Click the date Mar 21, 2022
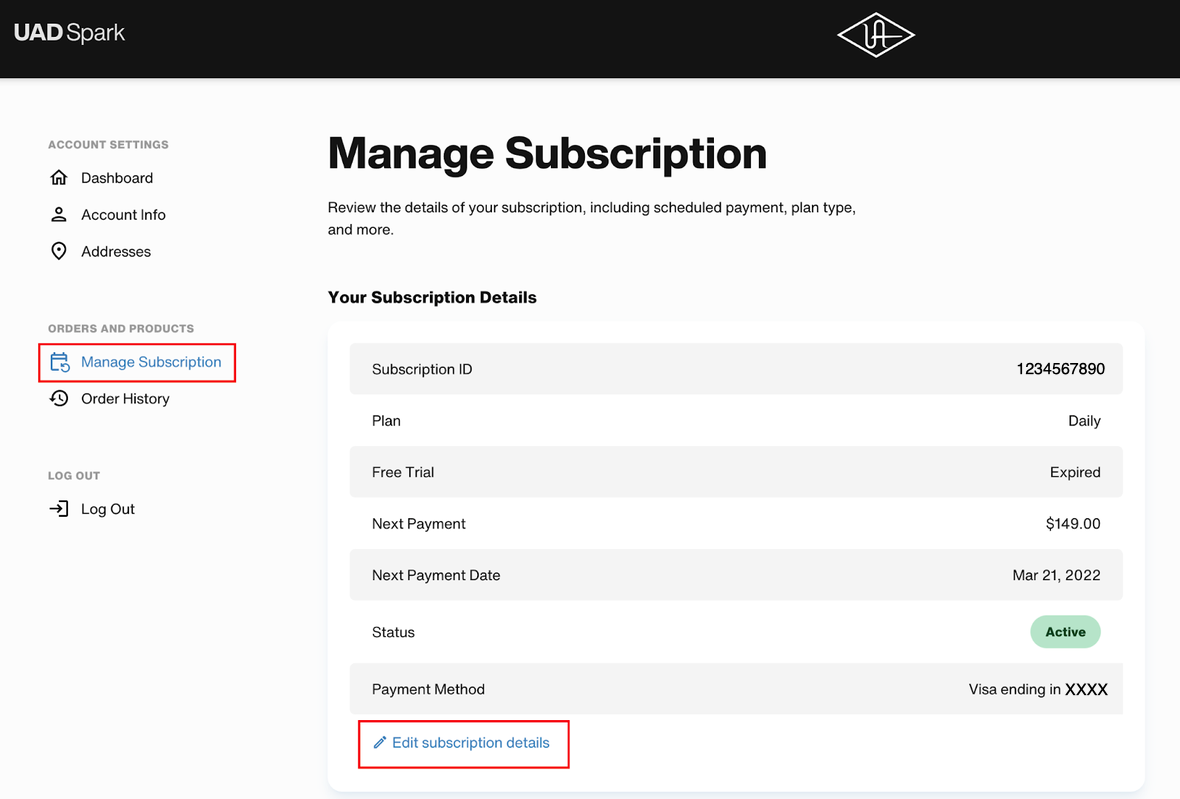Viewport: 1180px width, 799px height. click(x=1056, y=575)
